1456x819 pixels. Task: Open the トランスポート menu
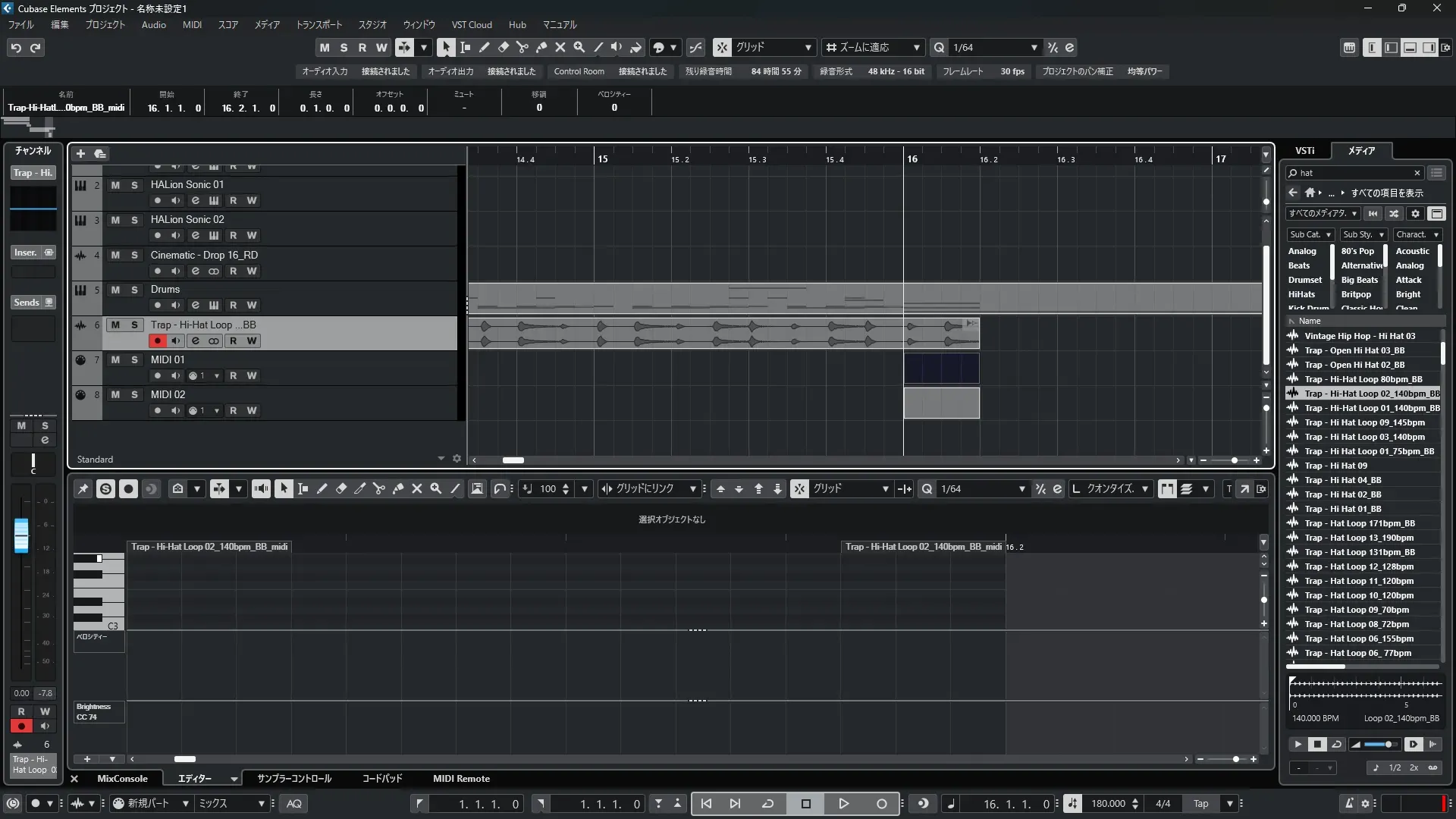(x=318, y=25)
